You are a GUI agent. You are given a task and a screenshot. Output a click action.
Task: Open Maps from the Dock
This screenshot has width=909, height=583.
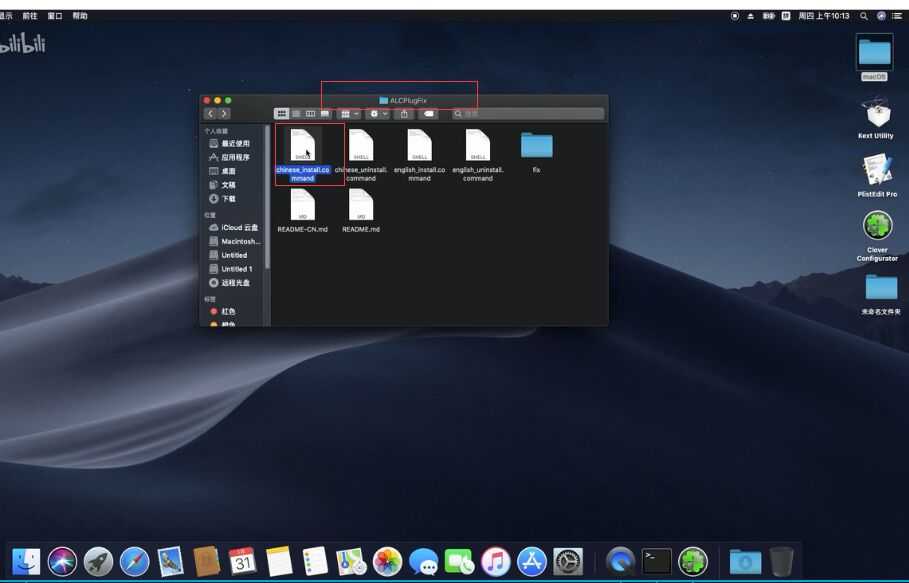pos(351,561)
